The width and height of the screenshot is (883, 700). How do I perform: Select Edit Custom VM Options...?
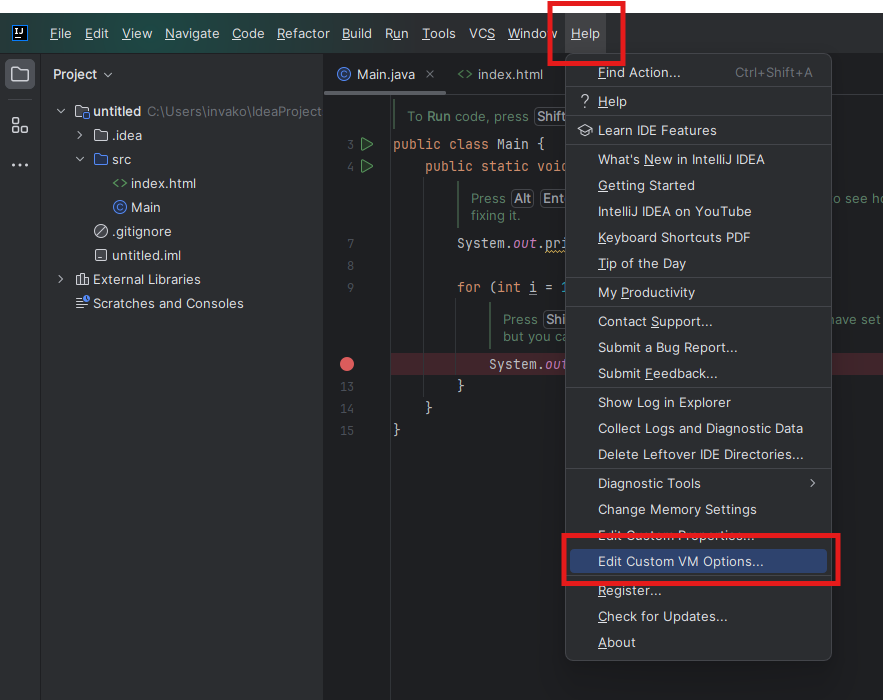click(x=698, y=561)
